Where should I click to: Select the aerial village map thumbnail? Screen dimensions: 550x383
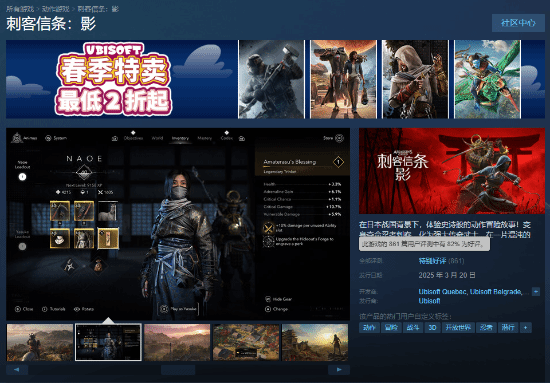(246, 342)
